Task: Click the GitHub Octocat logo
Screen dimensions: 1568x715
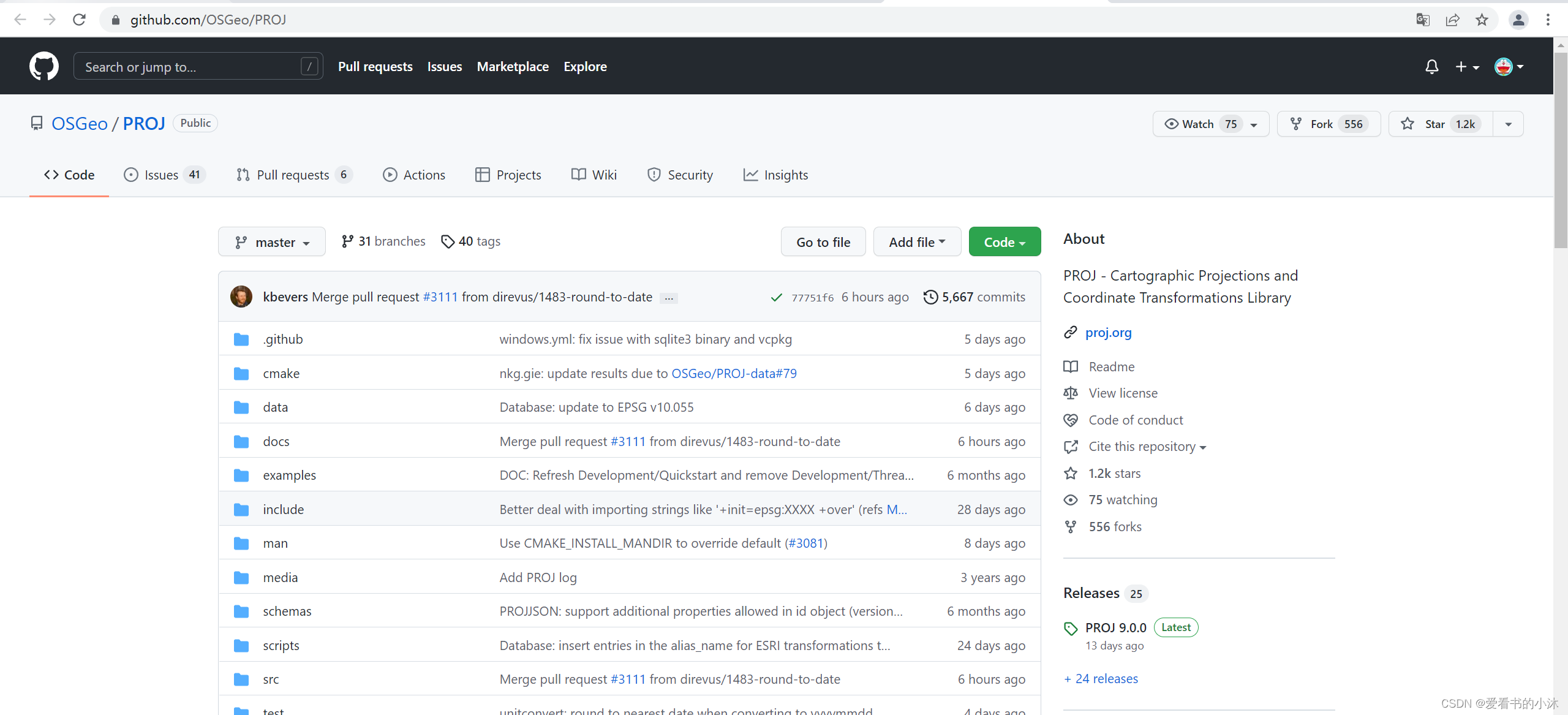Action: click(44, 66)
